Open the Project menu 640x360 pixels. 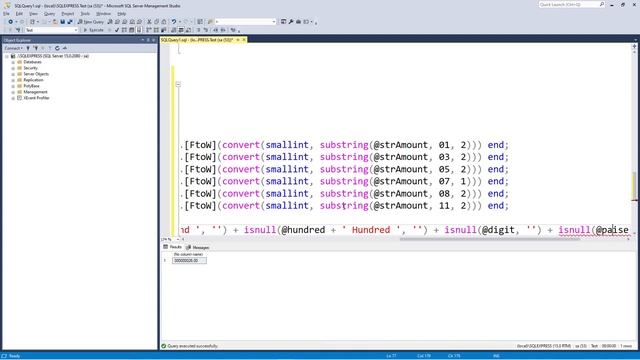68,13
